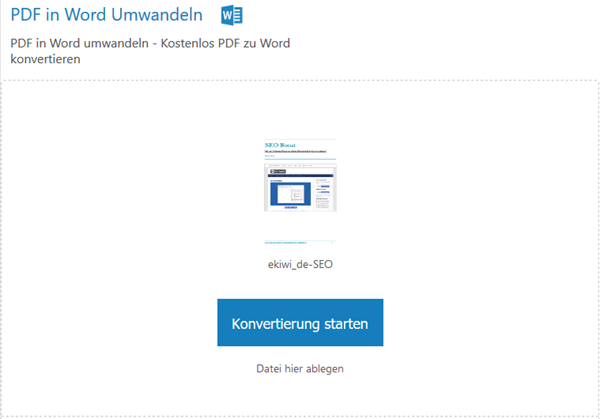Select the ekiwi_de-SEO PDF thumbnail
The height and width of the screenshot is (419, 600).
coord(300,191)
